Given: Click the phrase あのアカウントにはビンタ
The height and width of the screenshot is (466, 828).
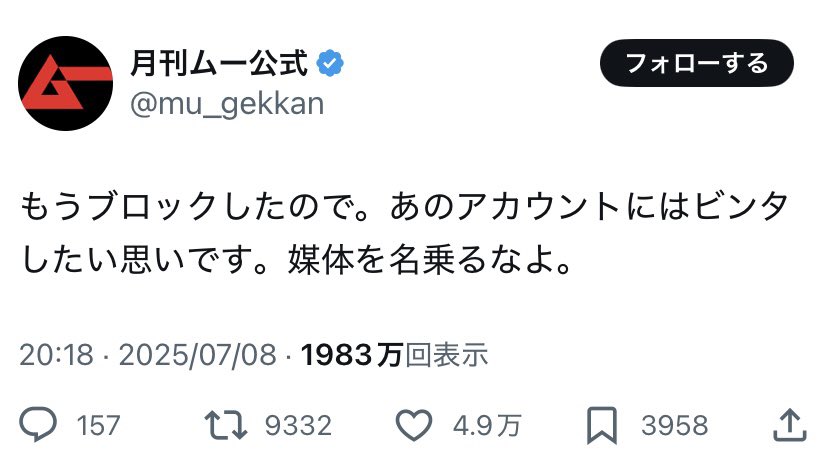Looking at the screenshot, I should point(588,209).
